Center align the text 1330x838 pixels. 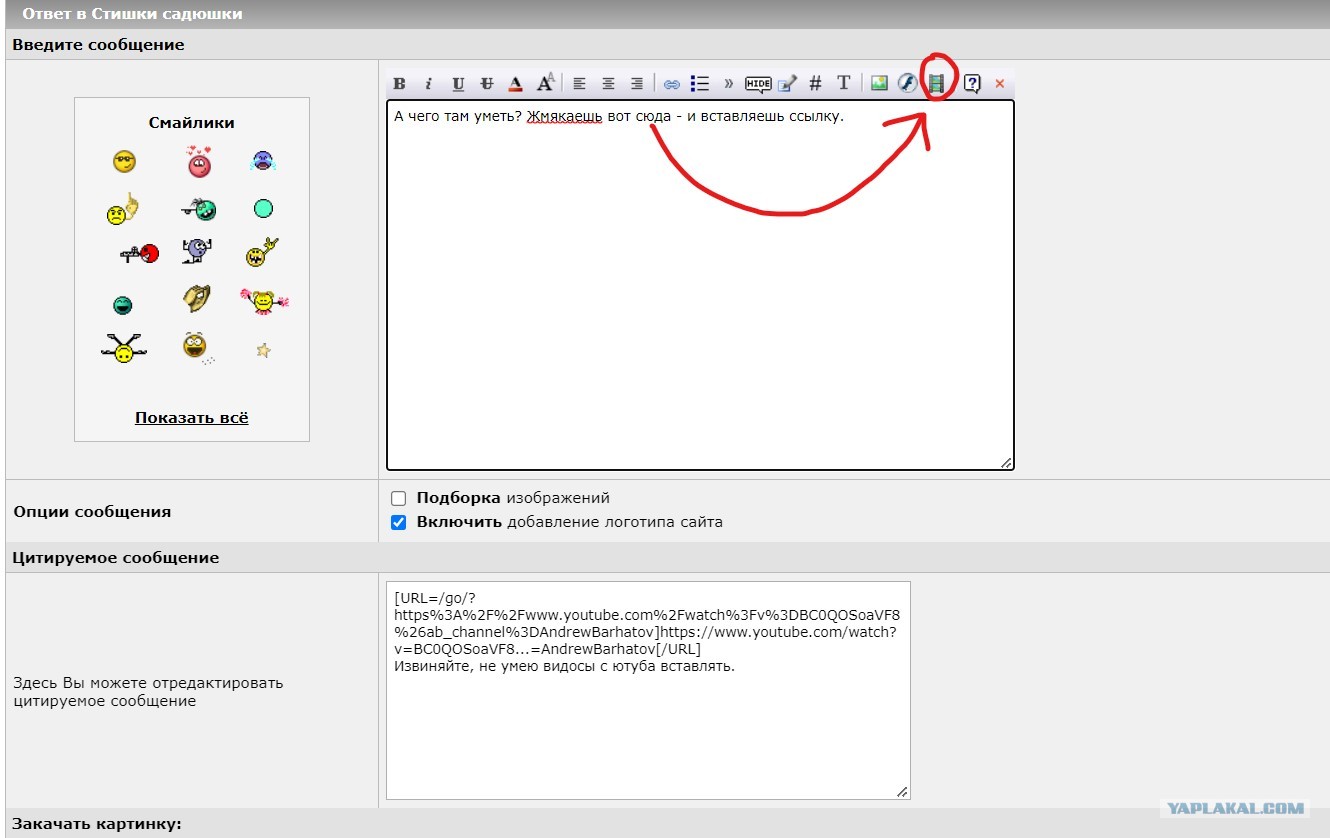(x=608, y=84)
